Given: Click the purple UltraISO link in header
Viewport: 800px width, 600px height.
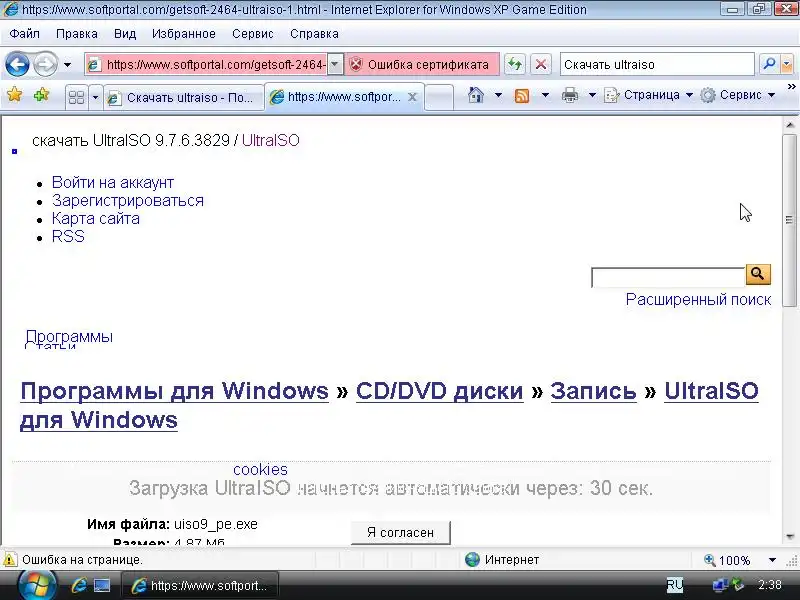Looking at the screenshot, I should pyautogui.click(x=270, y=140).
